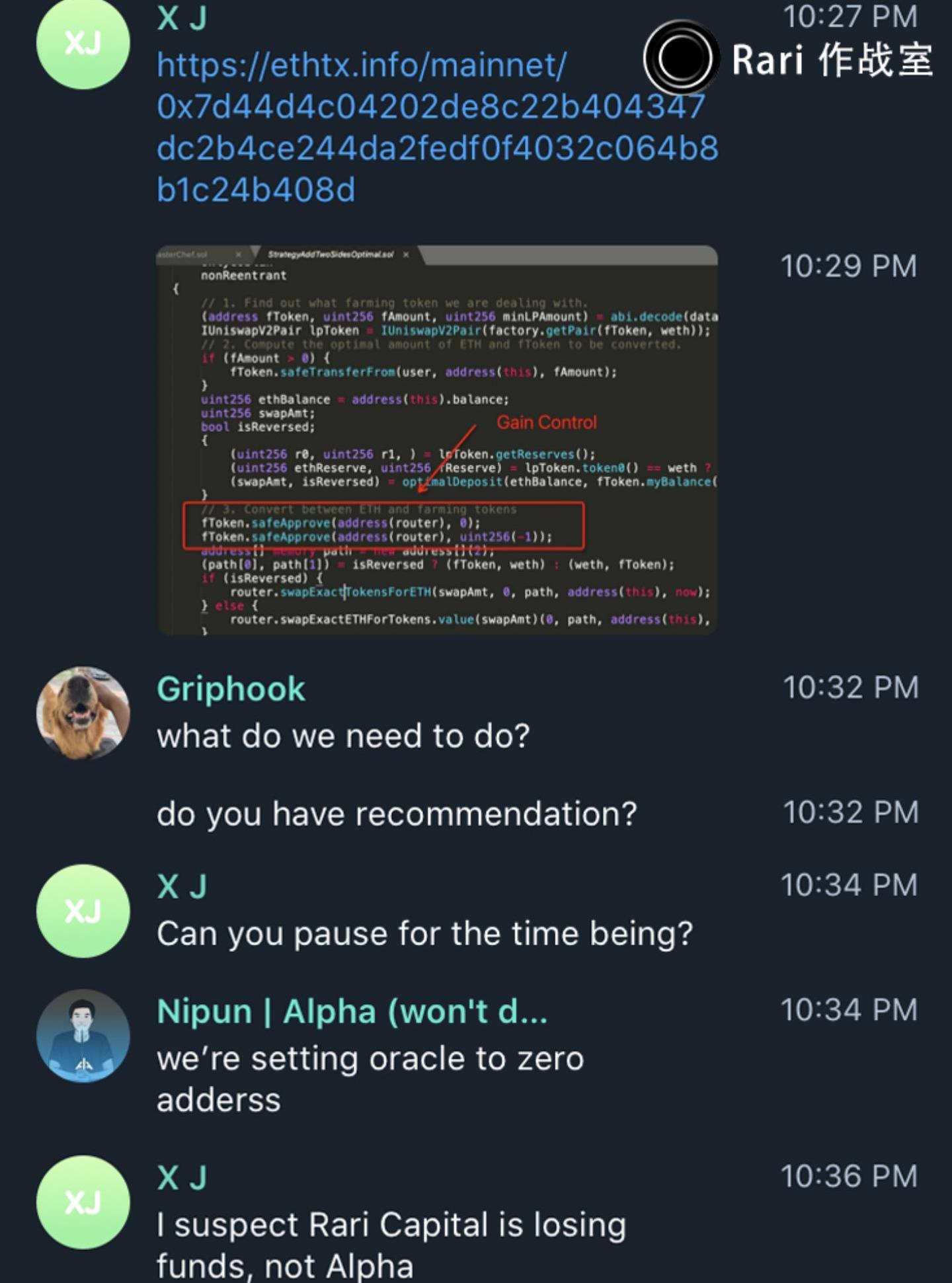Open Griphook's sender name
Image resolution: width=952 pixels, height=1283 pixels.
231,689
